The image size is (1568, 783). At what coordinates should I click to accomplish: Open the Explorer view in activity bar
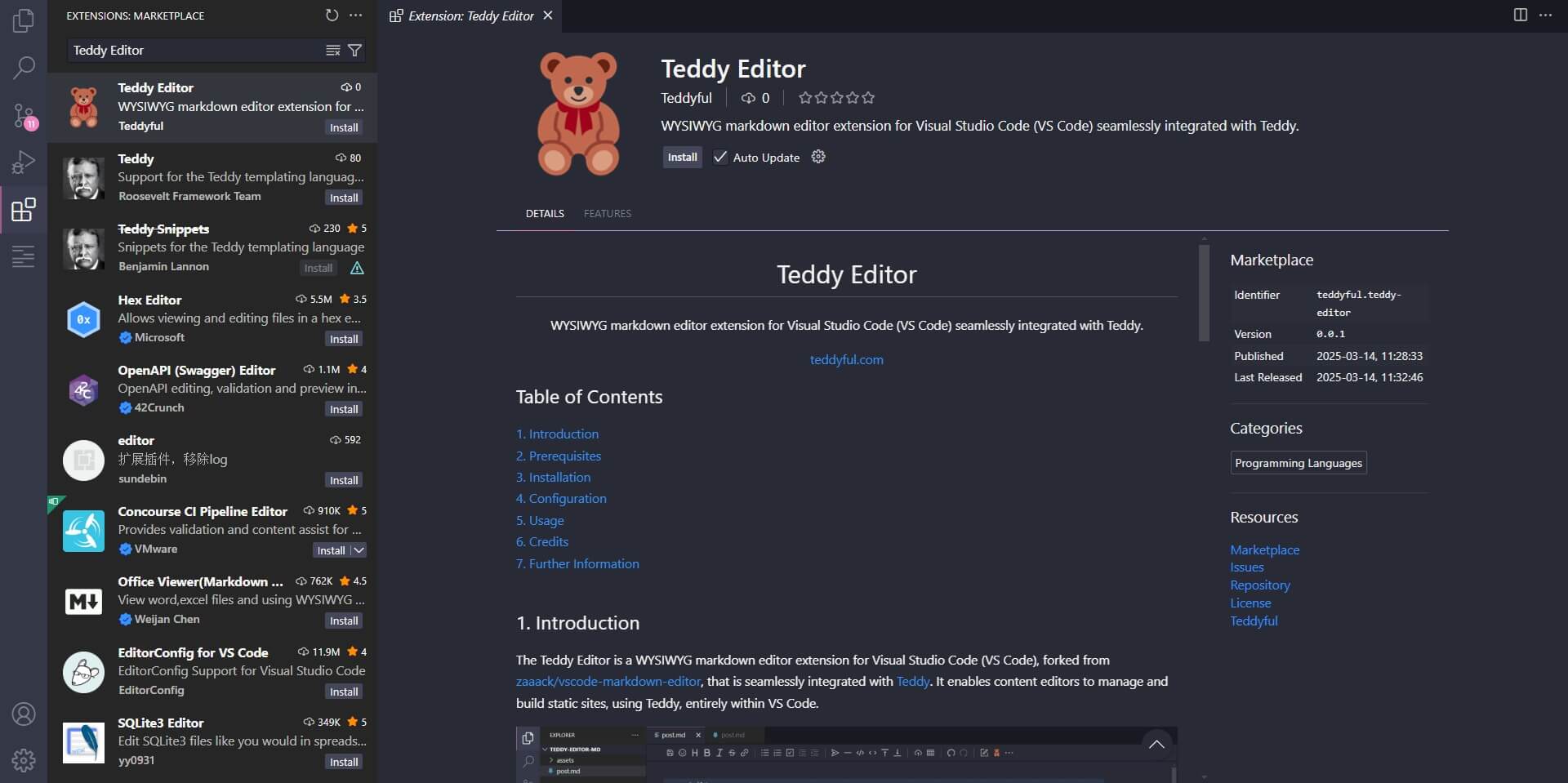click(x=24, y=20)
